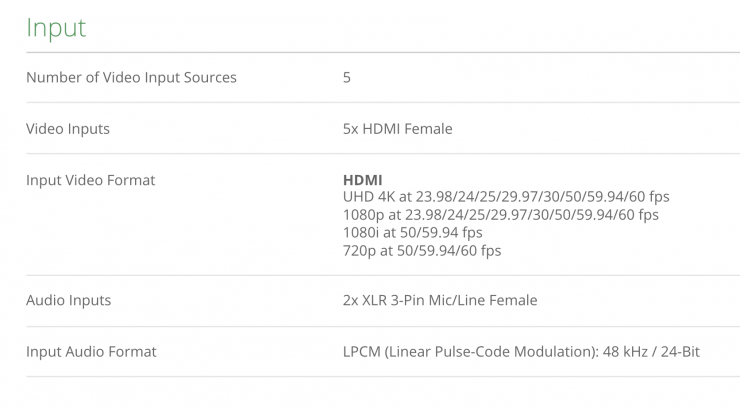Click the 1080p frame rates line
The width and height of the screenshot is (740, 412).
click(x=500, y=215)
